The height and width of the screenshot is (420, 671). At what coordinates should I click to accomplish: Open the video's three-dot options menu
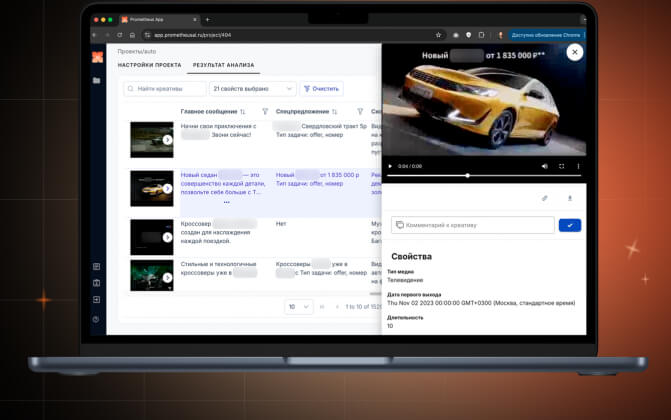click(578, 166)
